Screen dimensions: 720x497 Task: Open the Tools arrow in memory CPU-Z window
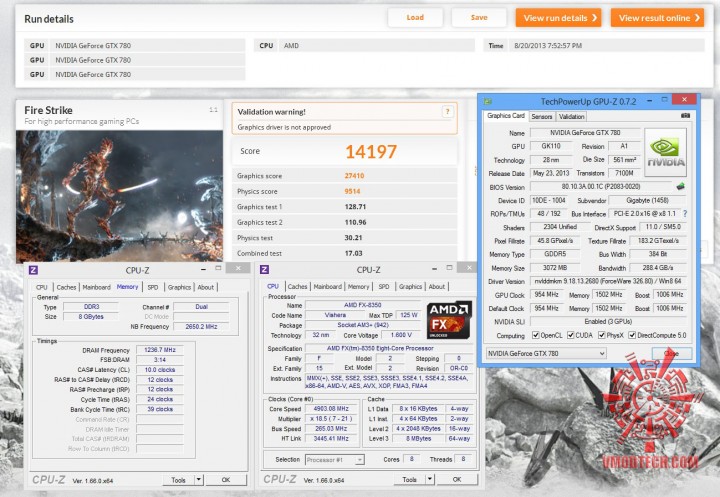[198, 480]
